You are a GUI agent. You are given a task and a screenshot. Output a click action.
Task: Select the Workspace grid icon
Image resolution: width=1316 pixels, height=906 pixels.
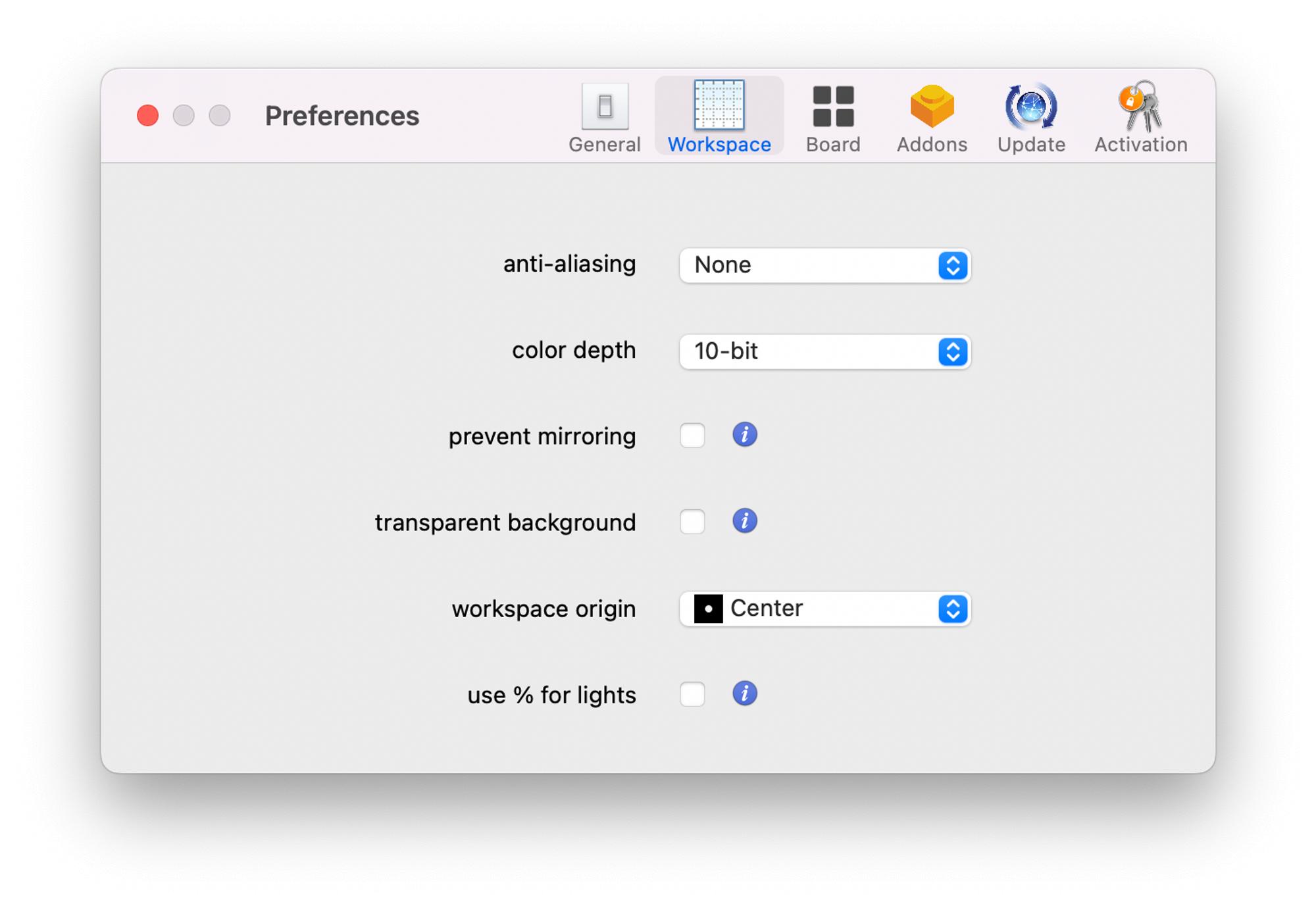click(719, 105)
